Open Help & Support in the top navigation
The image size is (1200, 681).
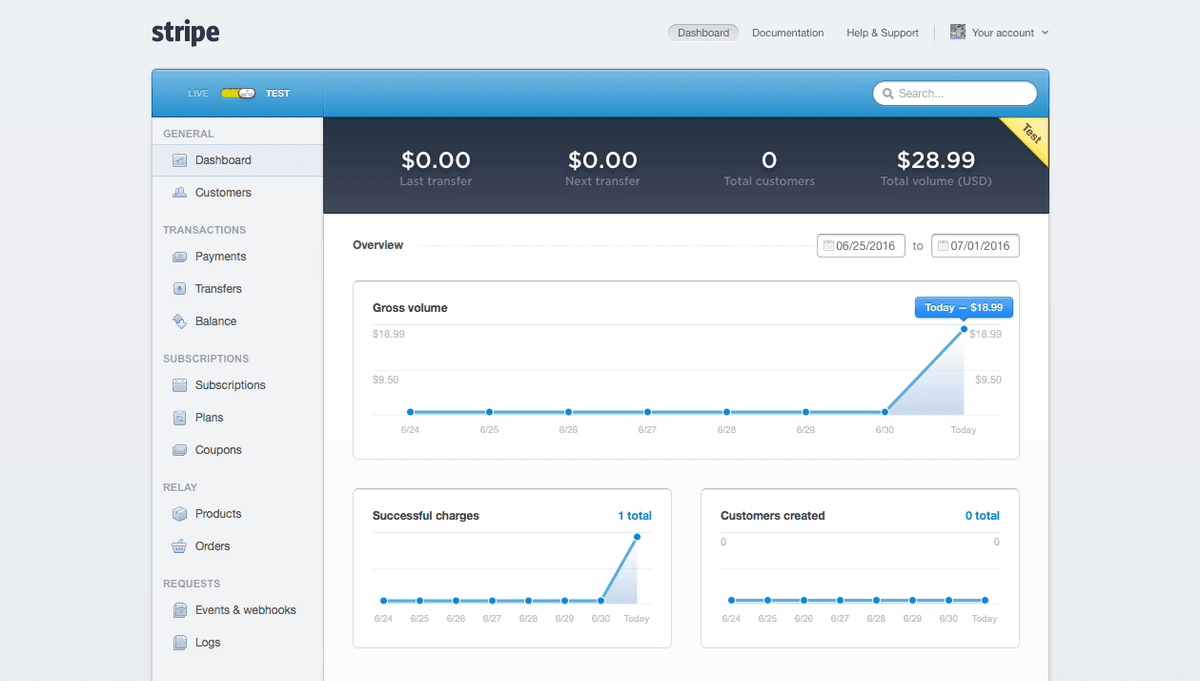882,33
